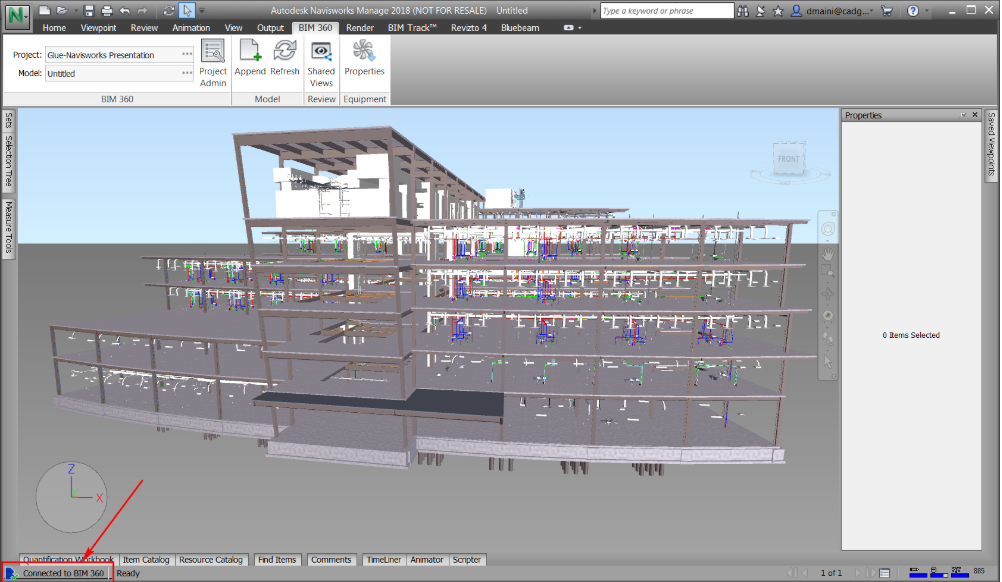Open the Customize Quick Access Toolbar dropdown
1002x582 pixels.
click(x=202, y=11)
